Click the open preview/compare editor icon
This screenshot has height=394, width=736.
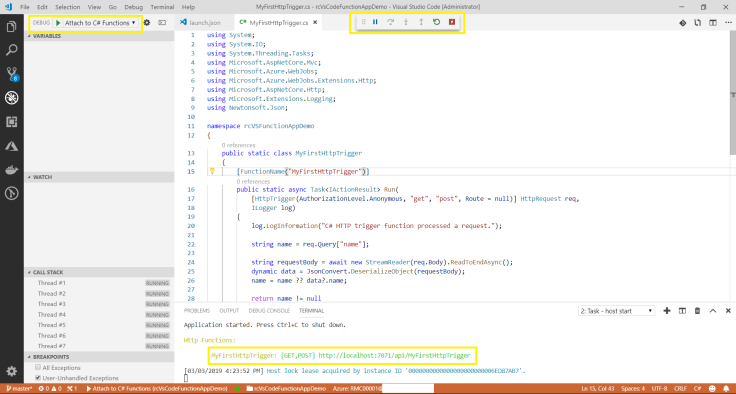(698, 23)
